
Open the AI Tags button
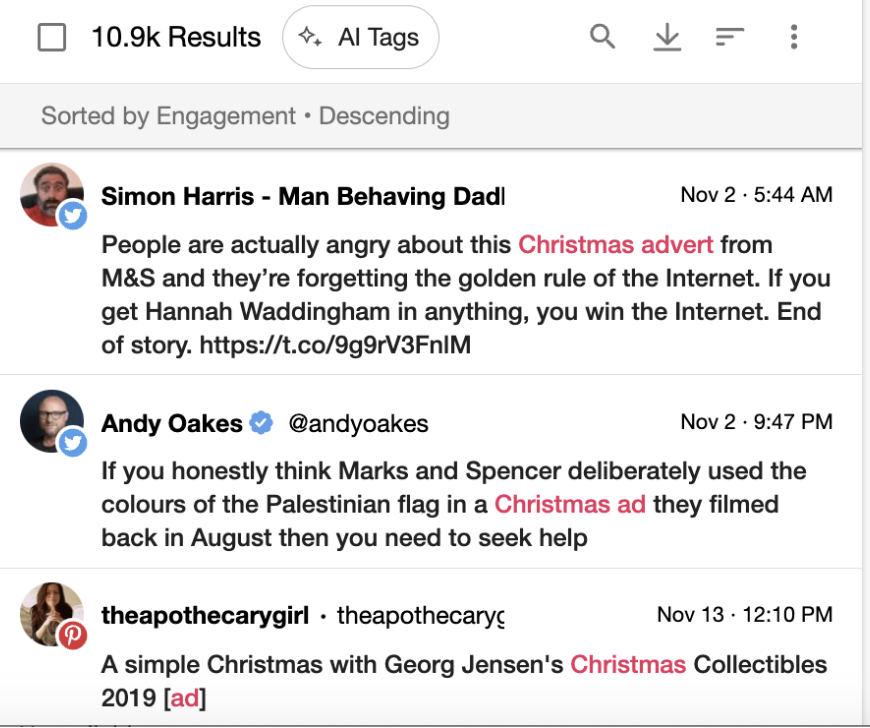(x=361, y=37)
